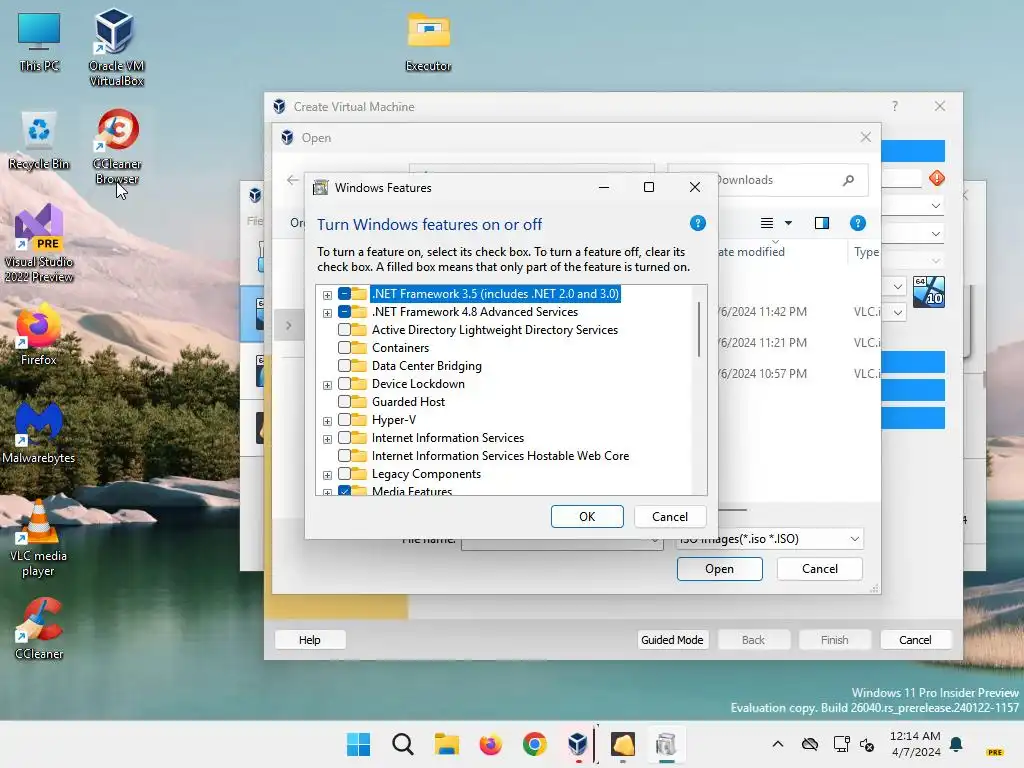The height and width of the screenshot is (768, 1024).
Task: Launch CCleaner Browser desktop shortcut
Action: (117, 146)
